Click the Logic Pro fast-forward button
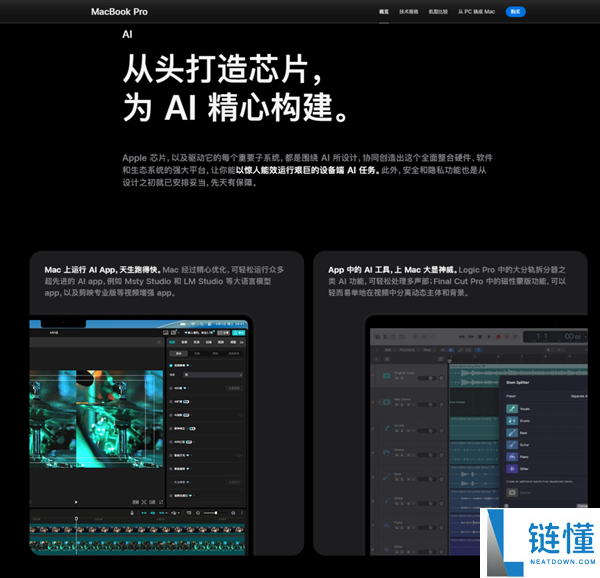600x578 pixels. (x=471, y=337)
